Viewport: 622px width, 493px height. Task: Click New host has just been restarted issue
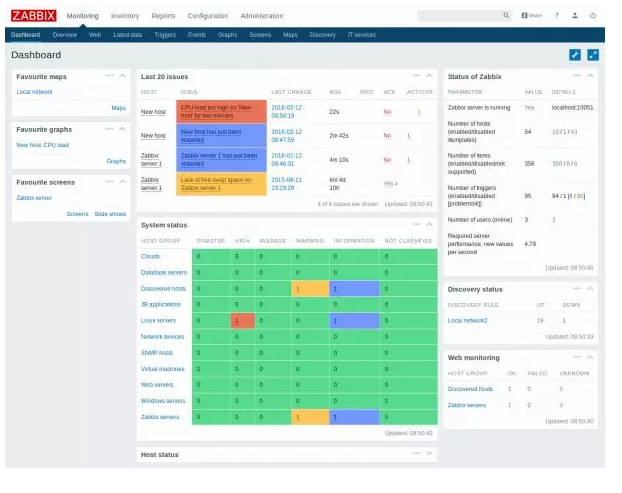[221, 136]
